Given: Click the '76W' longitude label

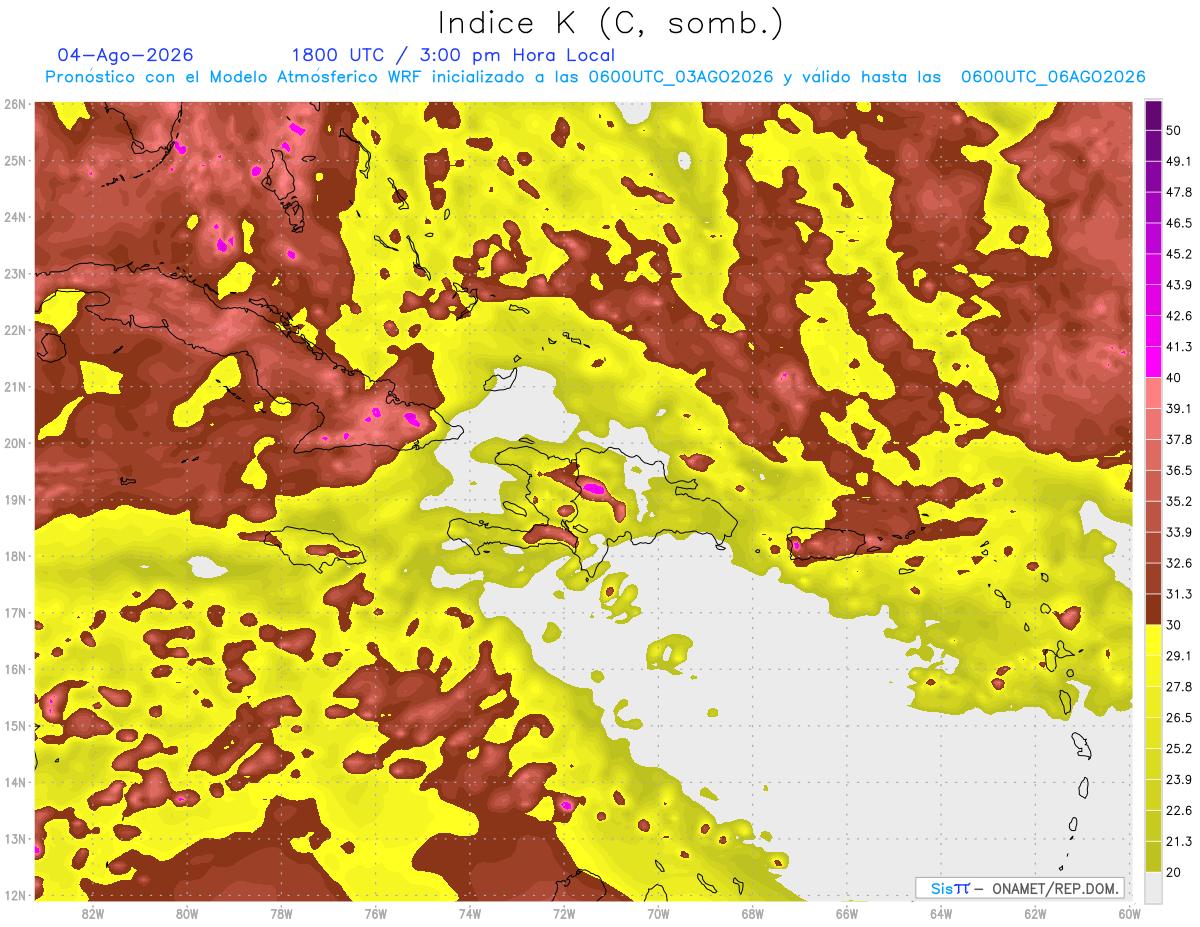Looking at the screenshot, I should coord(376,913).
